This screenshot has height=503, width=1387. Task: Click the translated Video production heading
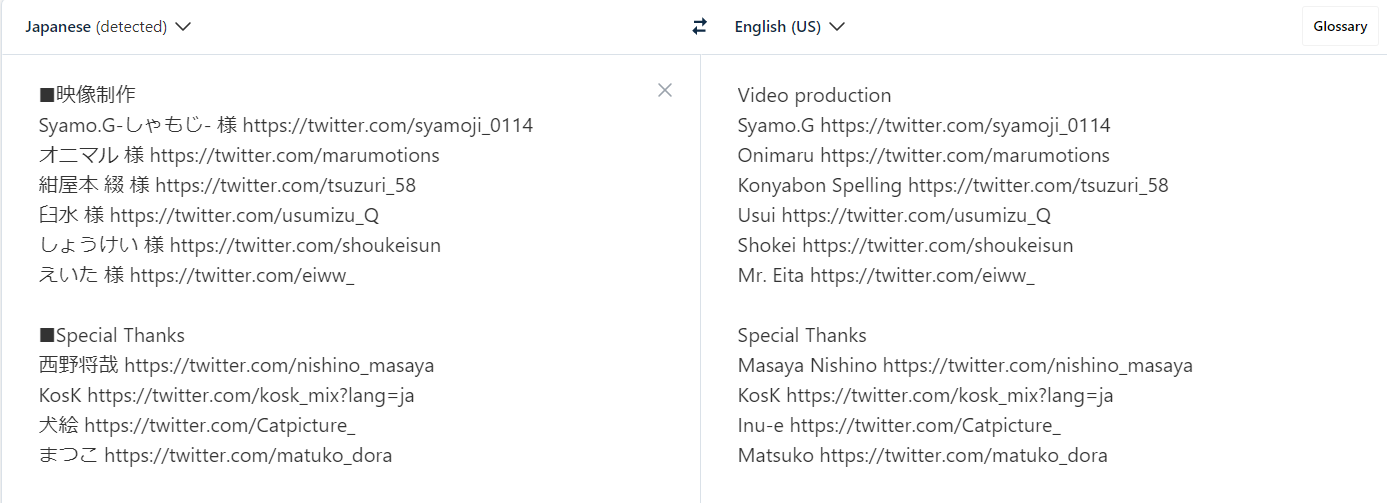pyautogui.click(x=815, y=96)
